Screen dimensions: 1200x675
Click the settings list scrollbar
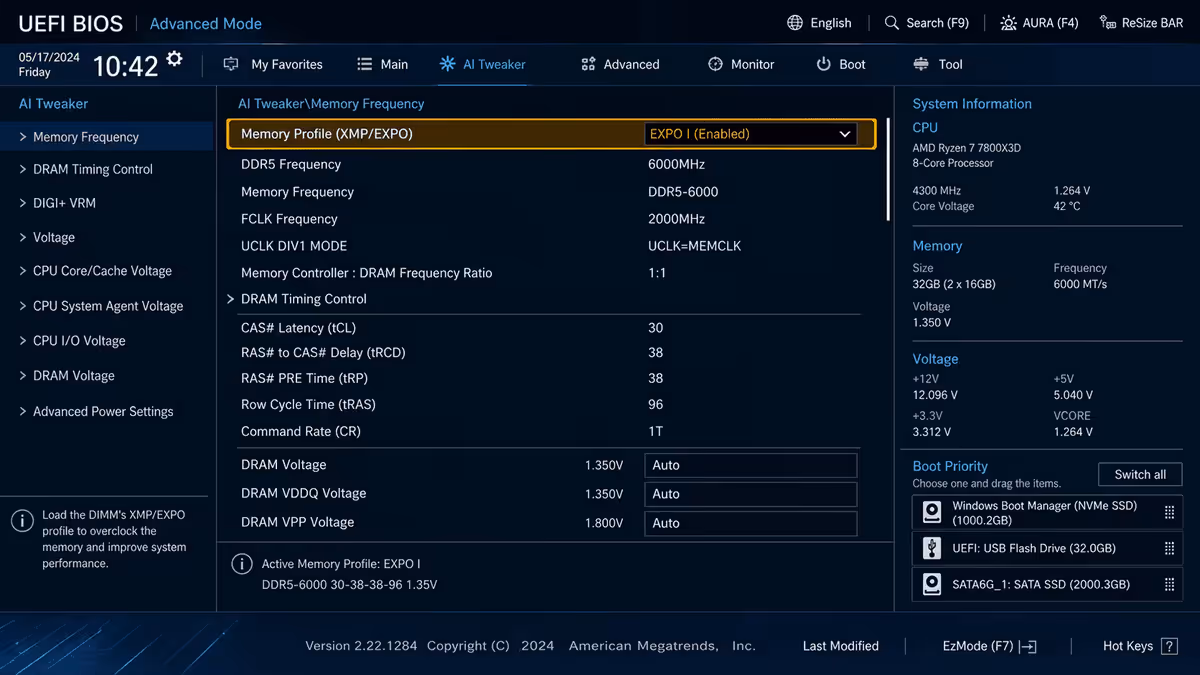[888, 168]
